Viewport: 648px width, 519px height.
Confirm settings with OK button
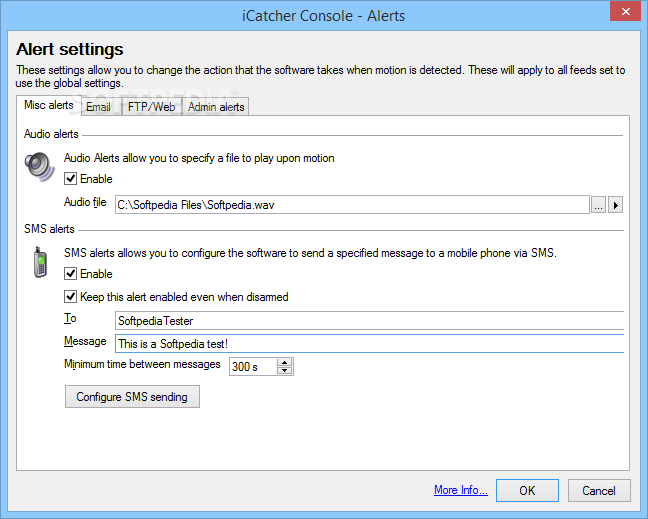pos(527,490)
